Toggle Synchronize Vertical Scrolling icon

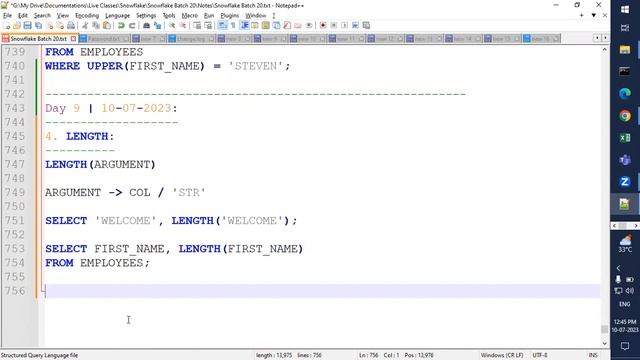(x=197, y=25)
